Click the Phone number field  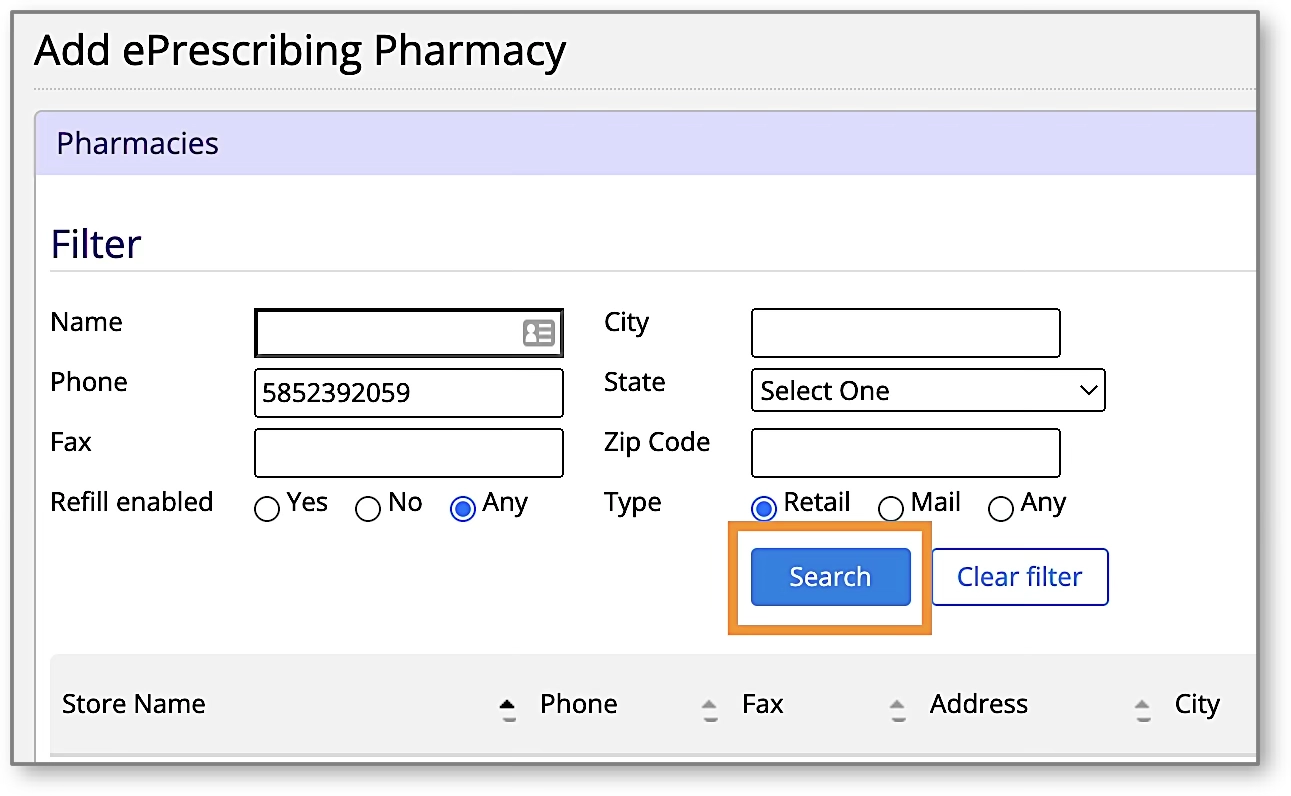[409, 393]
